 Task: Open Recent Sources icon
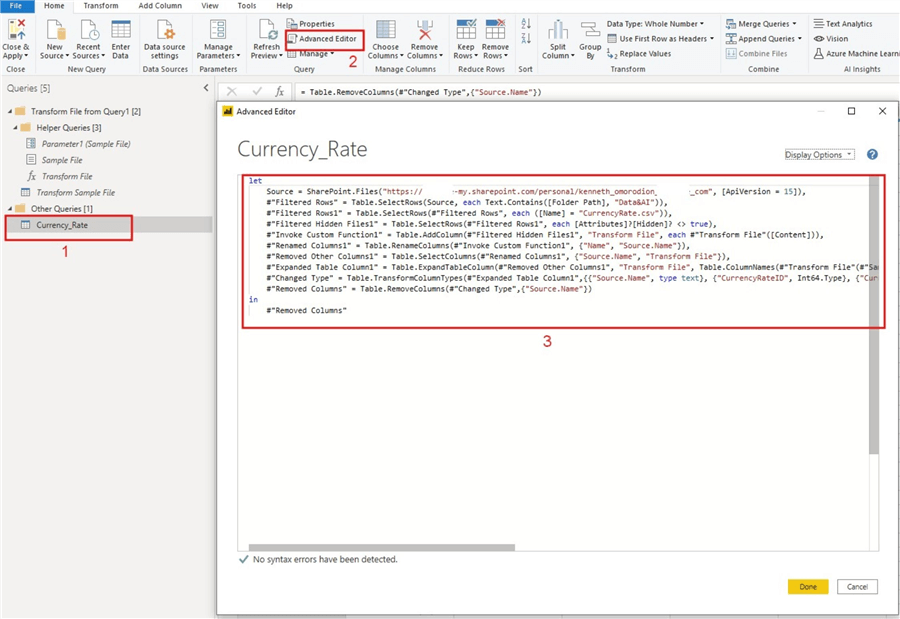pos(88,29)
